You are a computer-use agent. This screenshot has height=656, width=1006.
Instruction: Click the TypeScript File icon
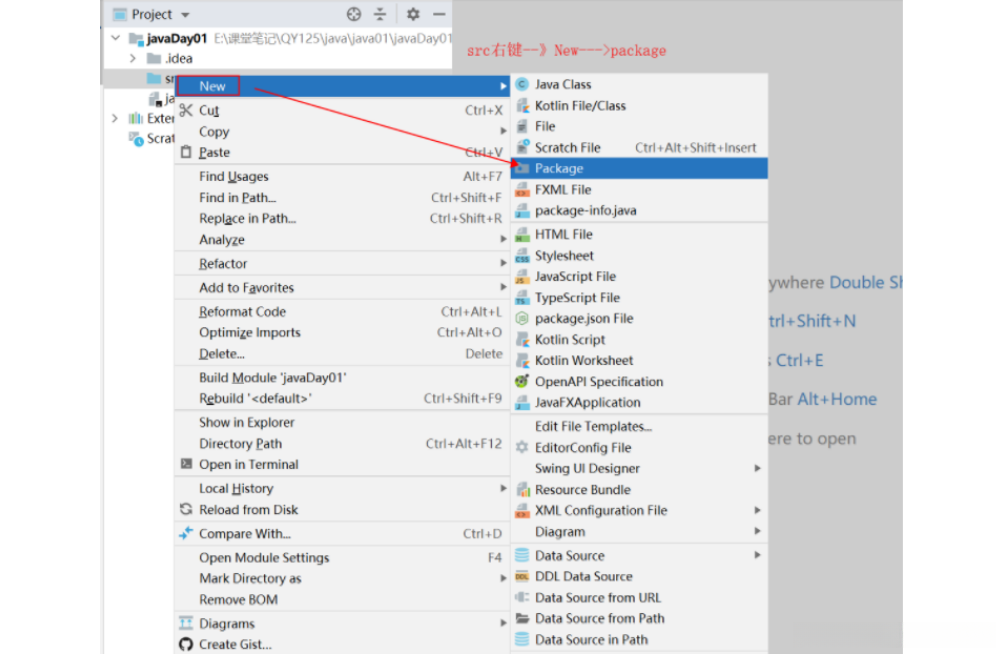[x=522, y=297]
